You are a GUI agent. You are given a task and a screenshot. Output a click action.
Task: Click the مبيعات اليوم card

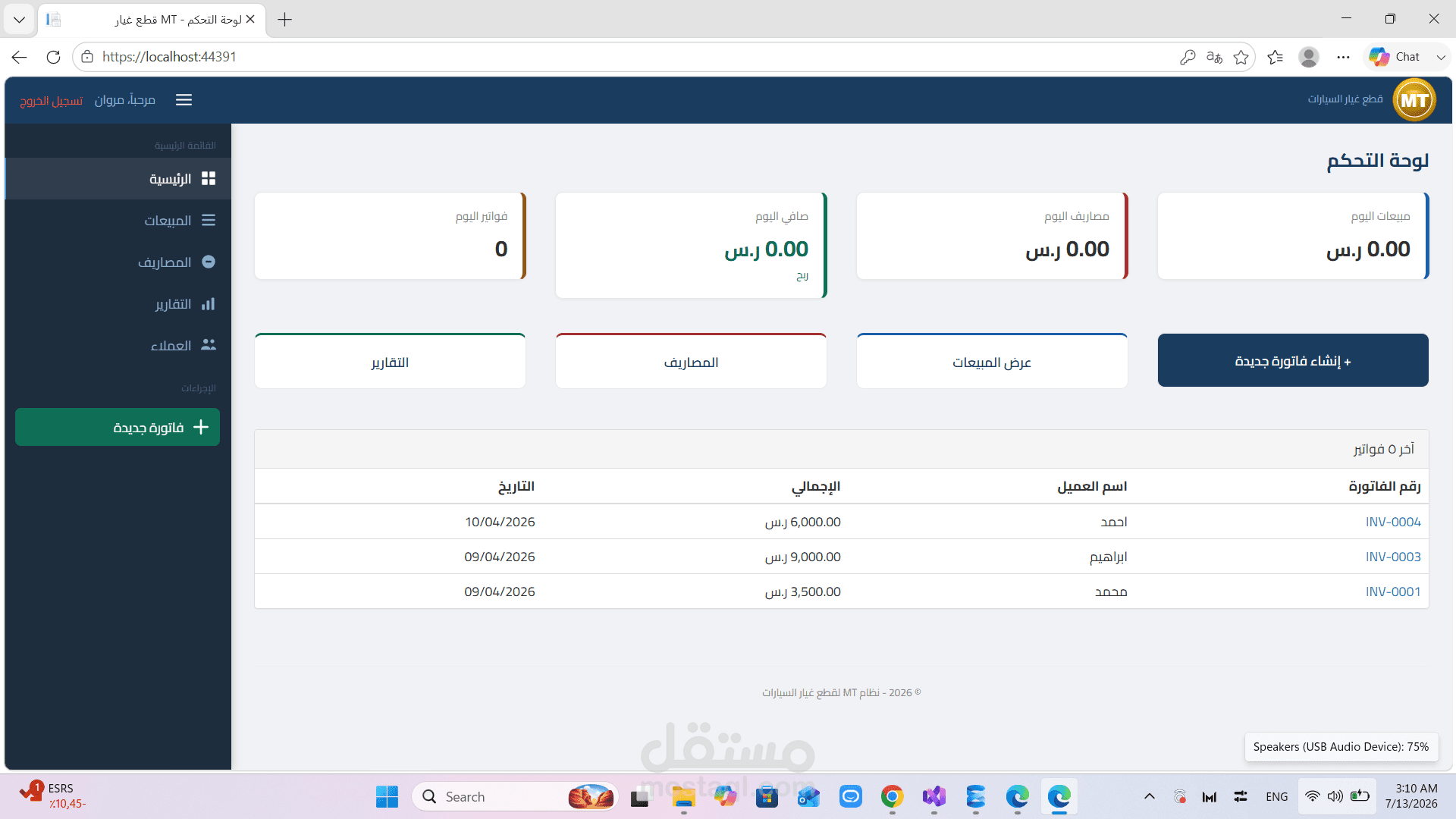1293,236
